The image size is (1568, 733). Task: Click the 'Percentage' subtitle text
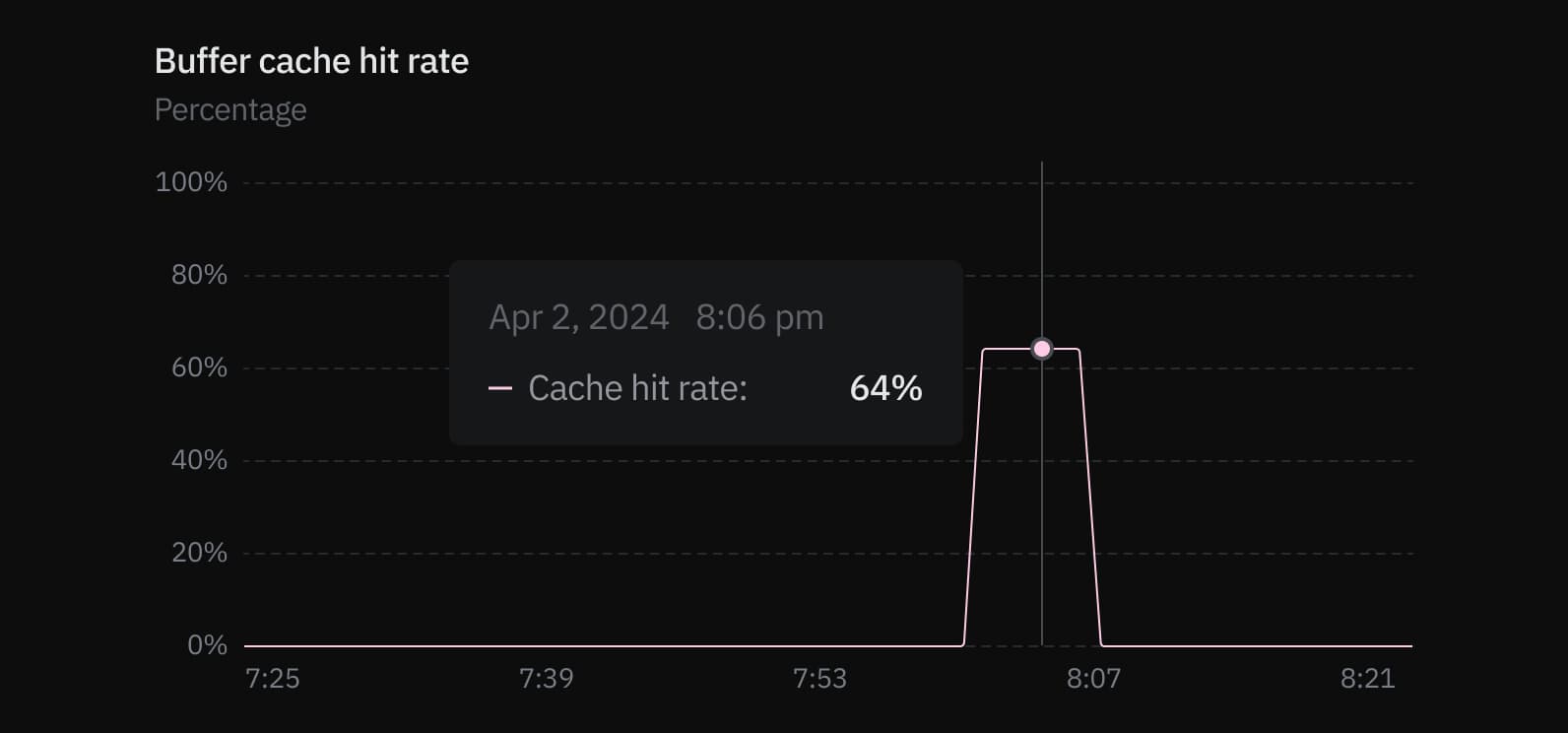[230, 109]
